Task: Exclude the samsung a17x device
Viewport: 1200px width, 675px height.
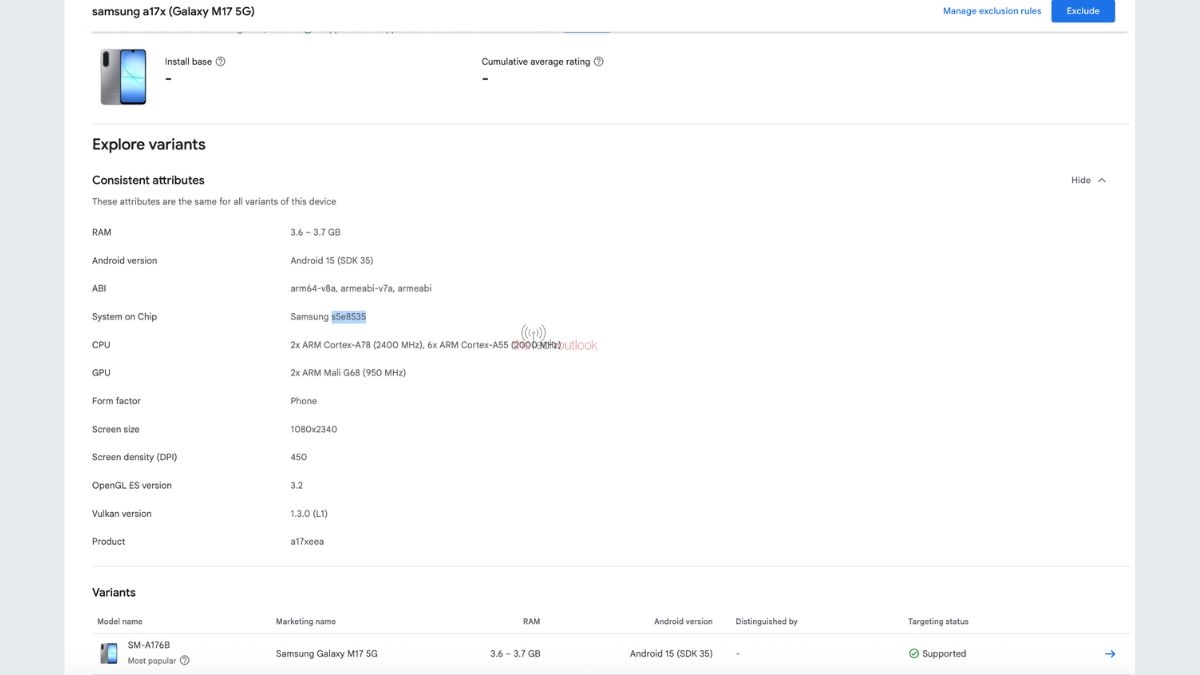Action: [x=1083, y=11]
